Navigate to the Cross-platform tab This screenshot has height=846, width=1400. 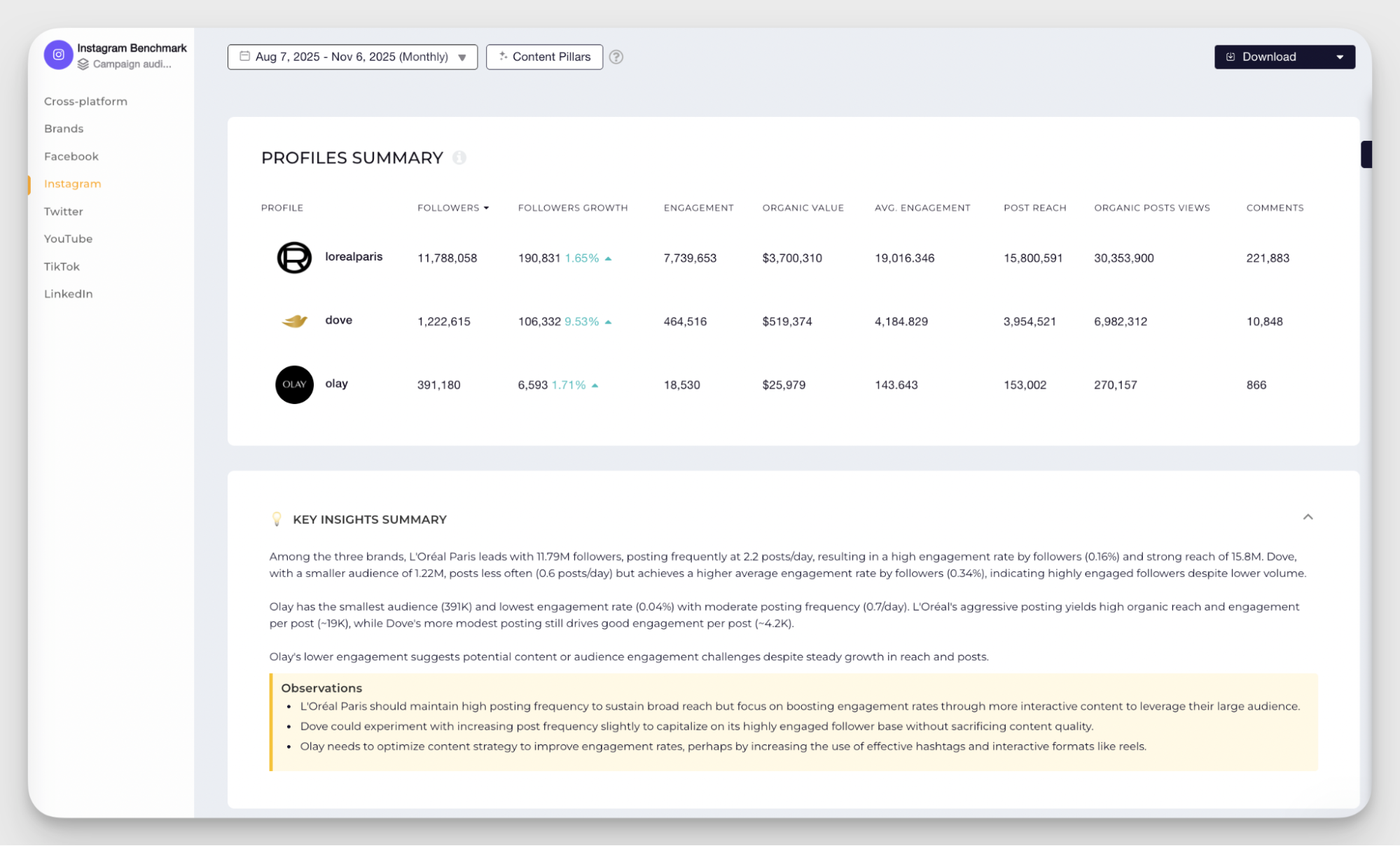[85, 101]
